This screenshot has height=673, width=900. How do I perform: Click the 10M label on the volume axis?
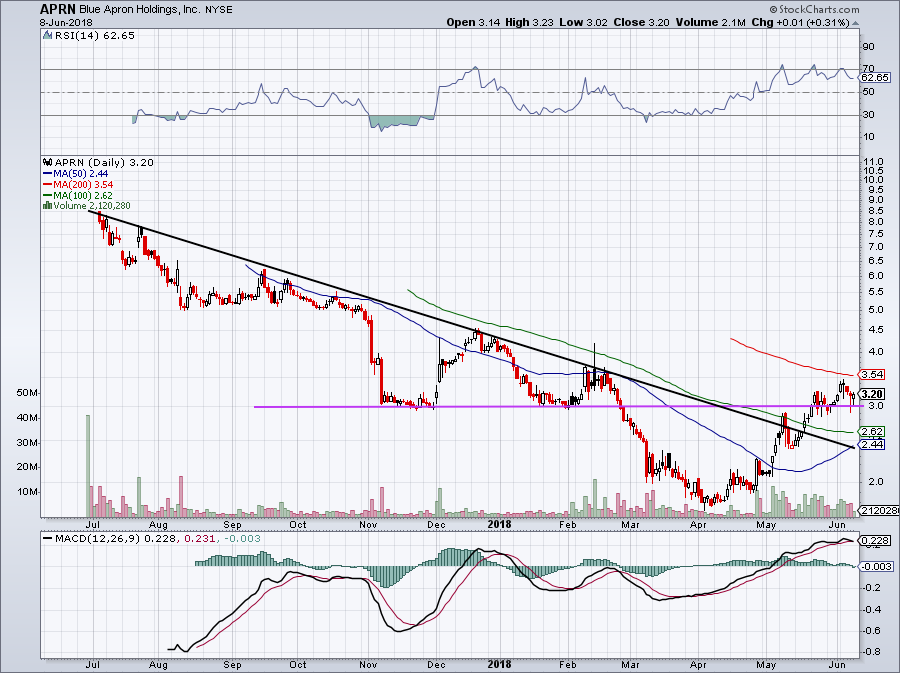tap(28, 492)
